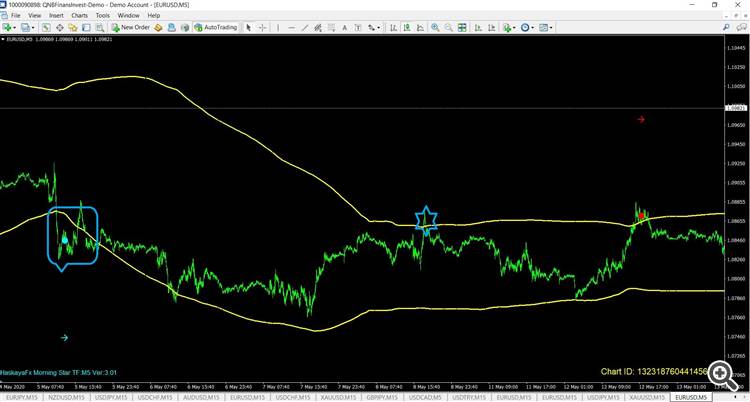This screenshot has width=750, height=402.
Task: Expand the Indicators dropdown arrow
Action: pos(514,28)
